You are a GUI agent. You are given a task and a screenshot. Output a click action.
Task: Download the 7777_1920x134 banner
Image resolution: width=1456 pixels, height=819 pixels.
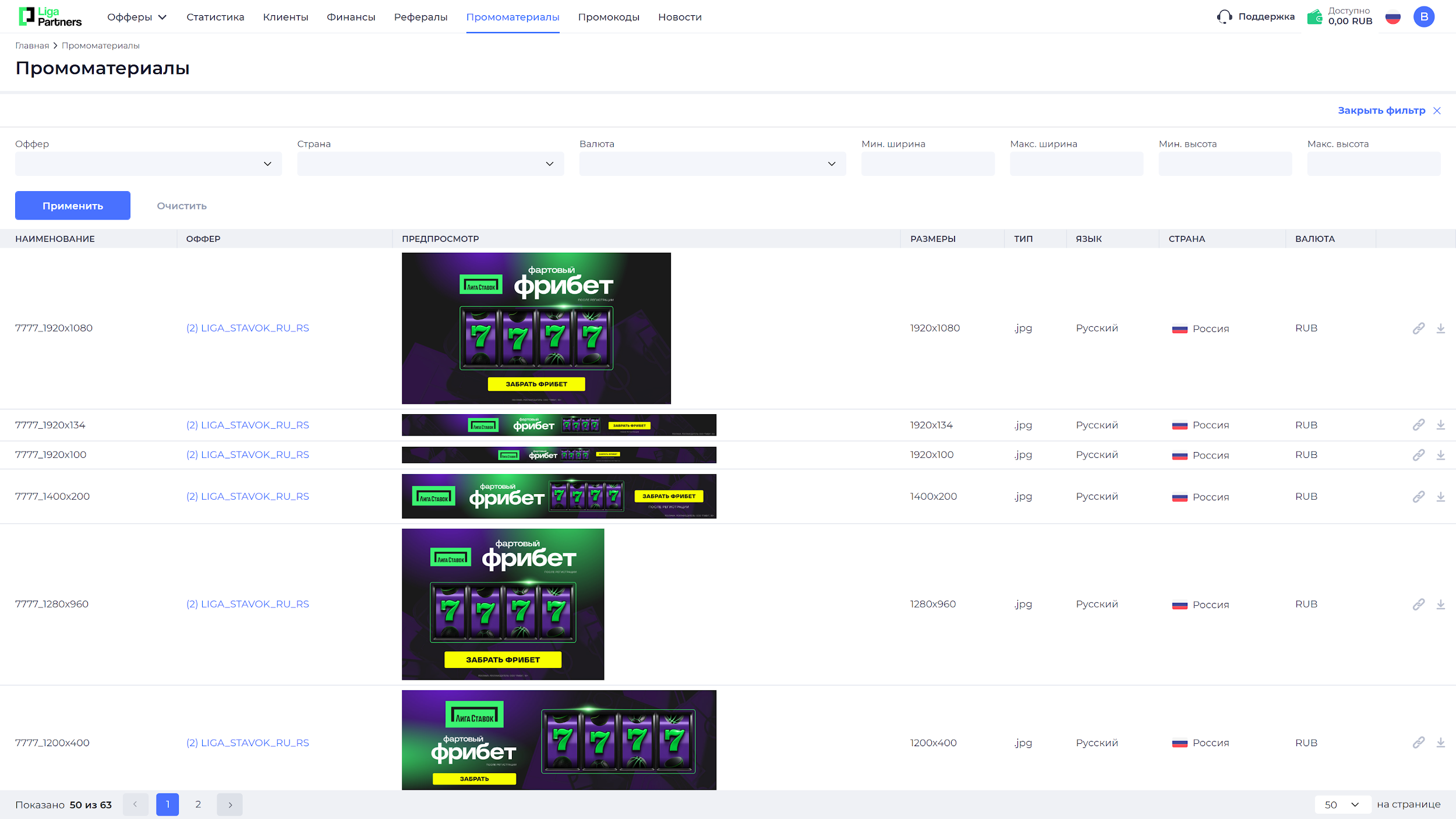(x=1440, y=425)
